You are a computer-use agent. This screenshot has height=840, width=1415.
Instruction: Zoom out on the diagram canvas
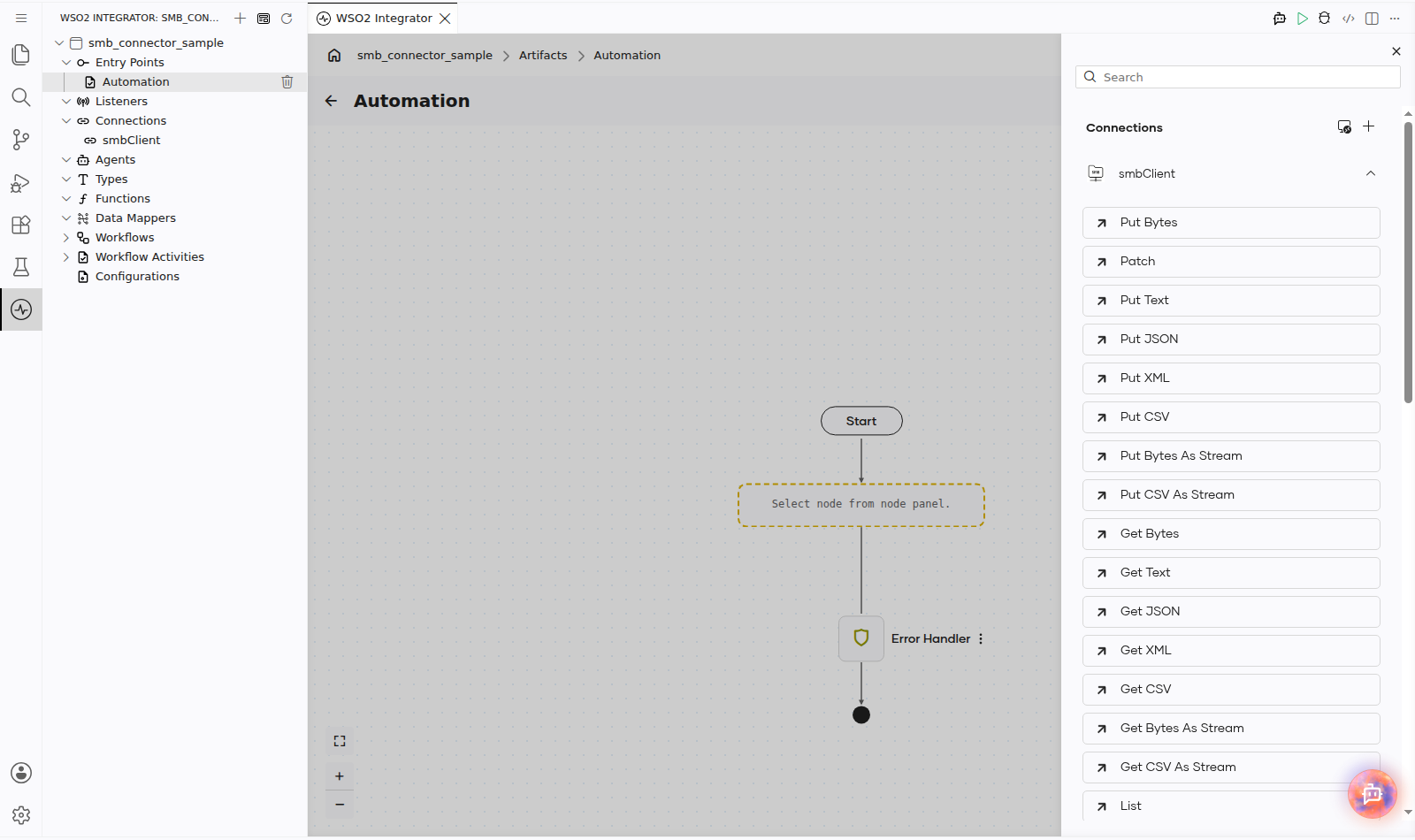[340, 805]
